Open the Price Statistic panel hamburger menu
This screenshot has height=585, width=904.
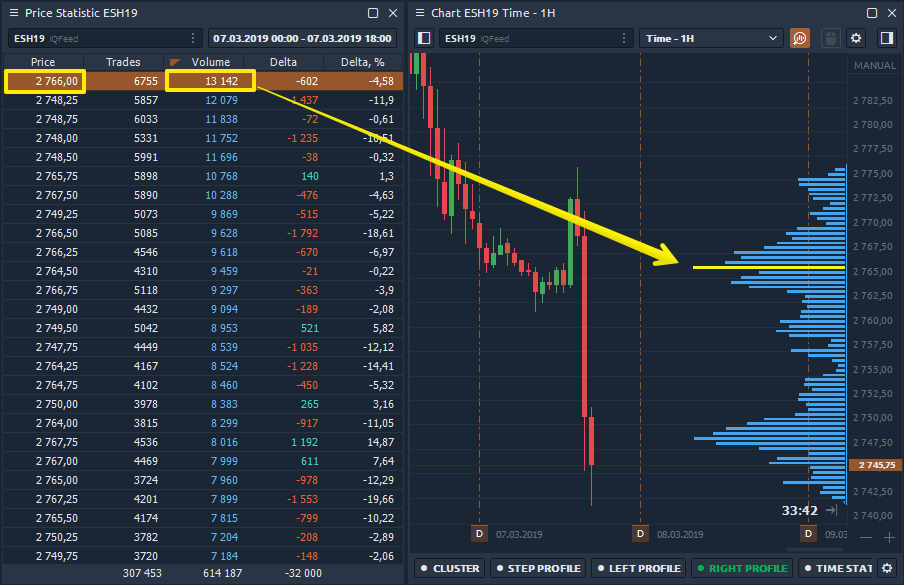[14, 13]
